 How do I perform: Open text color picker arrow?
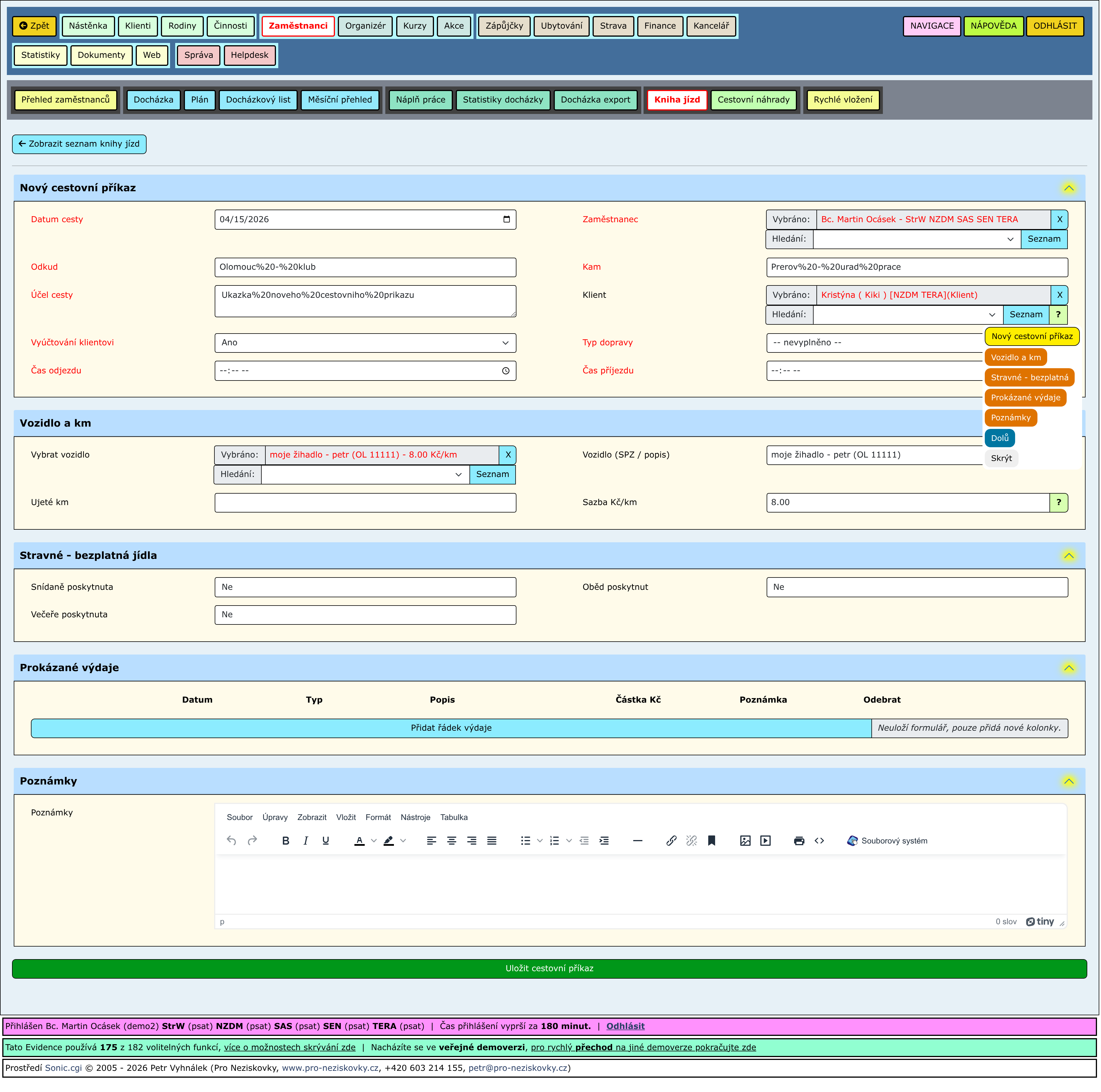coord(374,841)
